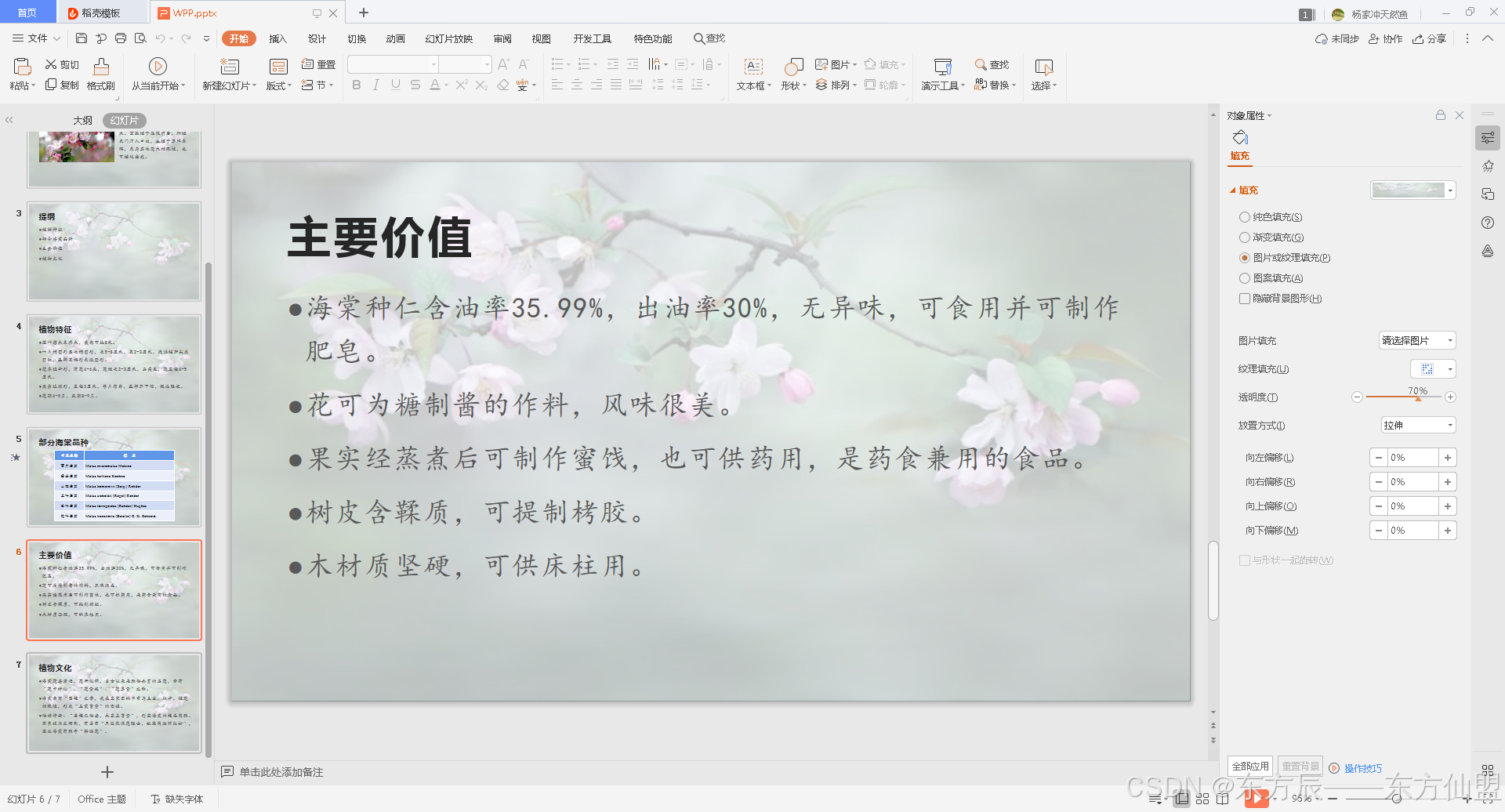This screenshot has width=1505, height=812.
Task: Click the left offset (向左偏移) value field
Action: [1413, 458]
